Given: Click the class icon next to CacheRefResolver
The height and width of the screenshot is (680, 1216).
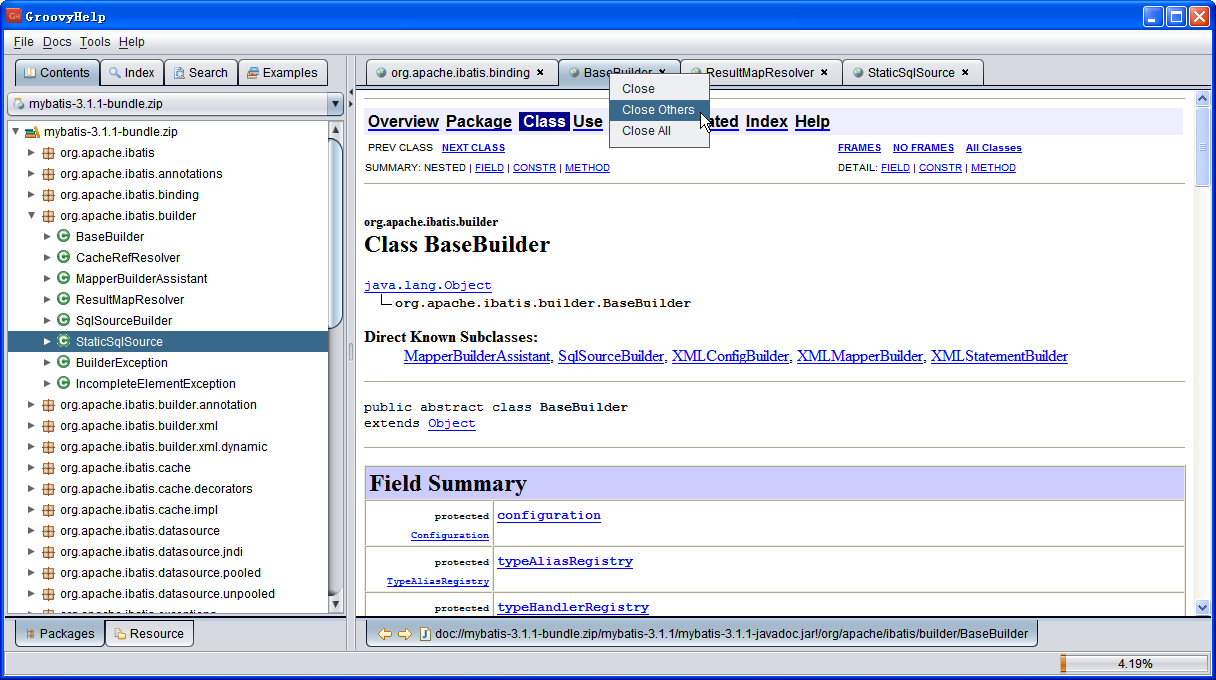Looking at the screenshot, I should pos(64,258).
